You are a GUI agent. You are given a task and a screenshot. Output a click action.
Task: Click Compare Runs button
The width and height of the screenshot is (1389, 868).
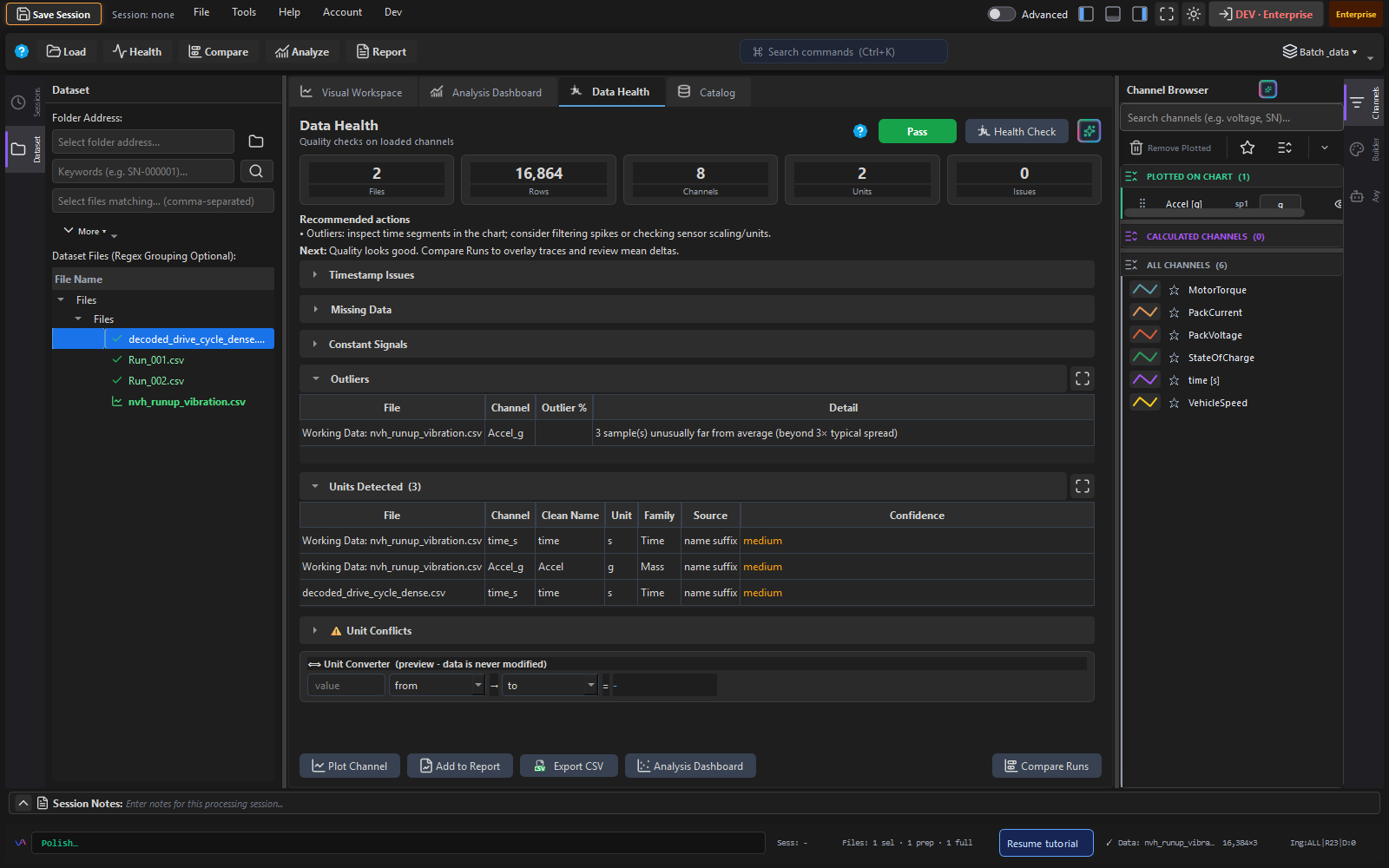pyautogui.click(x=1047, y=766)
